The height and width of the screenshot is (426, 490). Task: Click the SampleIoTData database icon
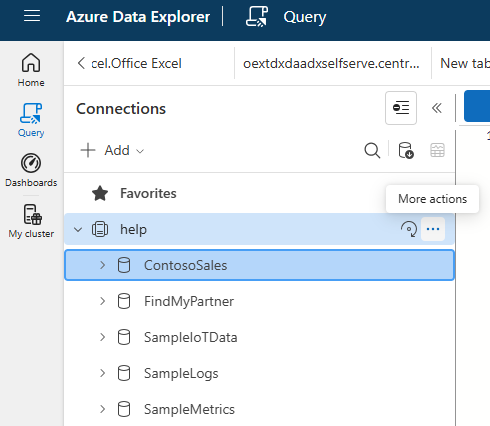(124, 337)
